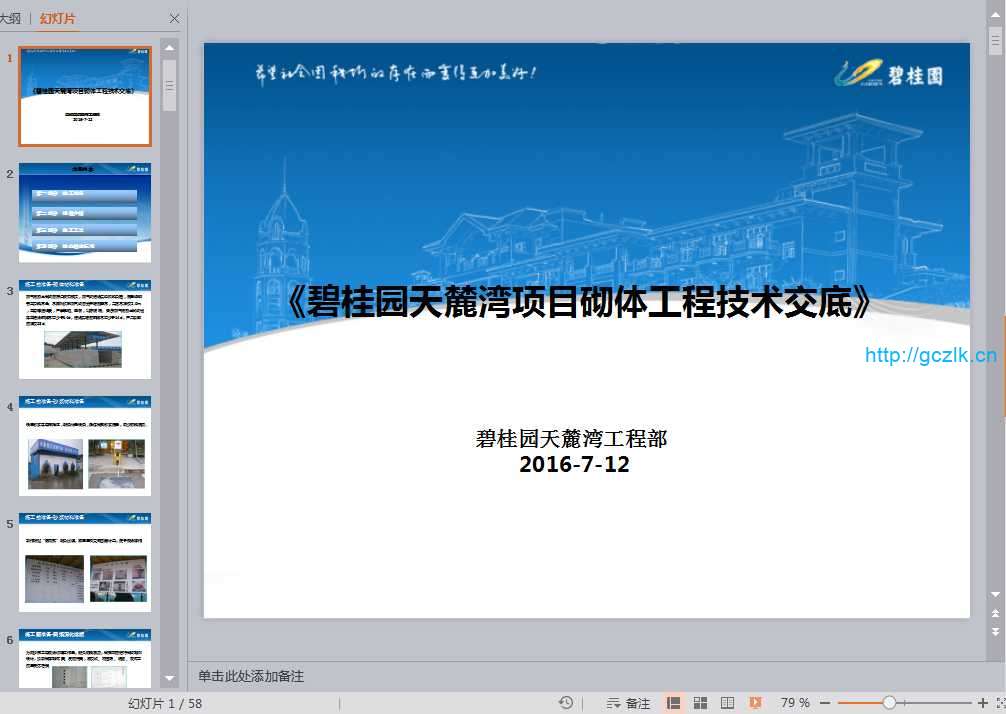Select the 幻灯片 tab
Screen dimensions: 1006x714
tap(57, 18)
